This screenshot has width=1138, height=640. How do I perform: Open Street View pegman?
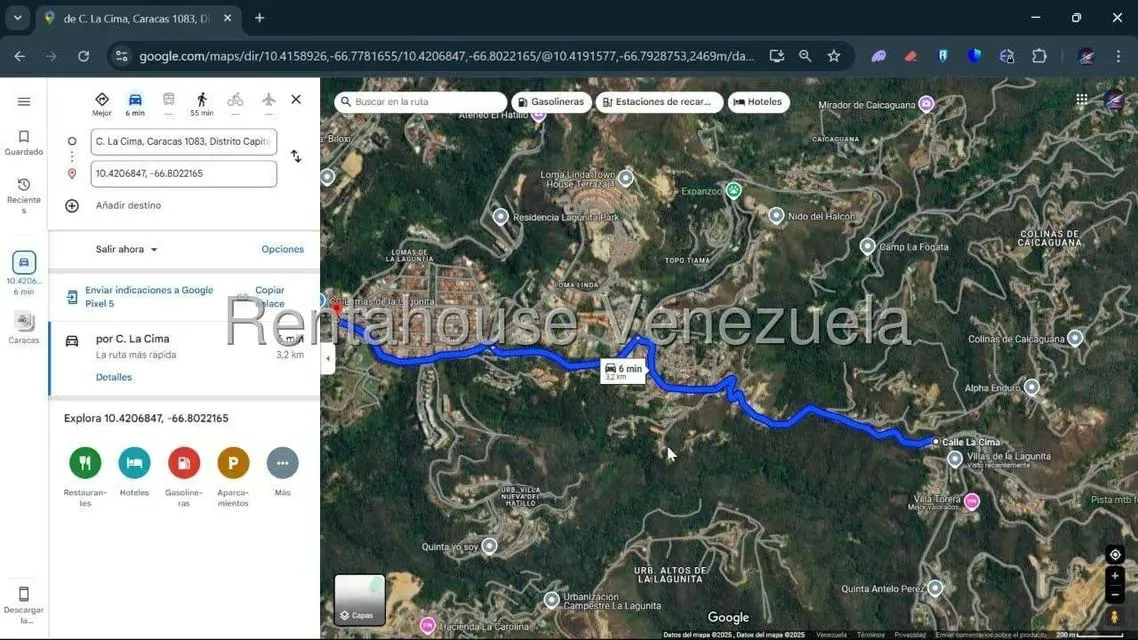[x=1115, y=616]
